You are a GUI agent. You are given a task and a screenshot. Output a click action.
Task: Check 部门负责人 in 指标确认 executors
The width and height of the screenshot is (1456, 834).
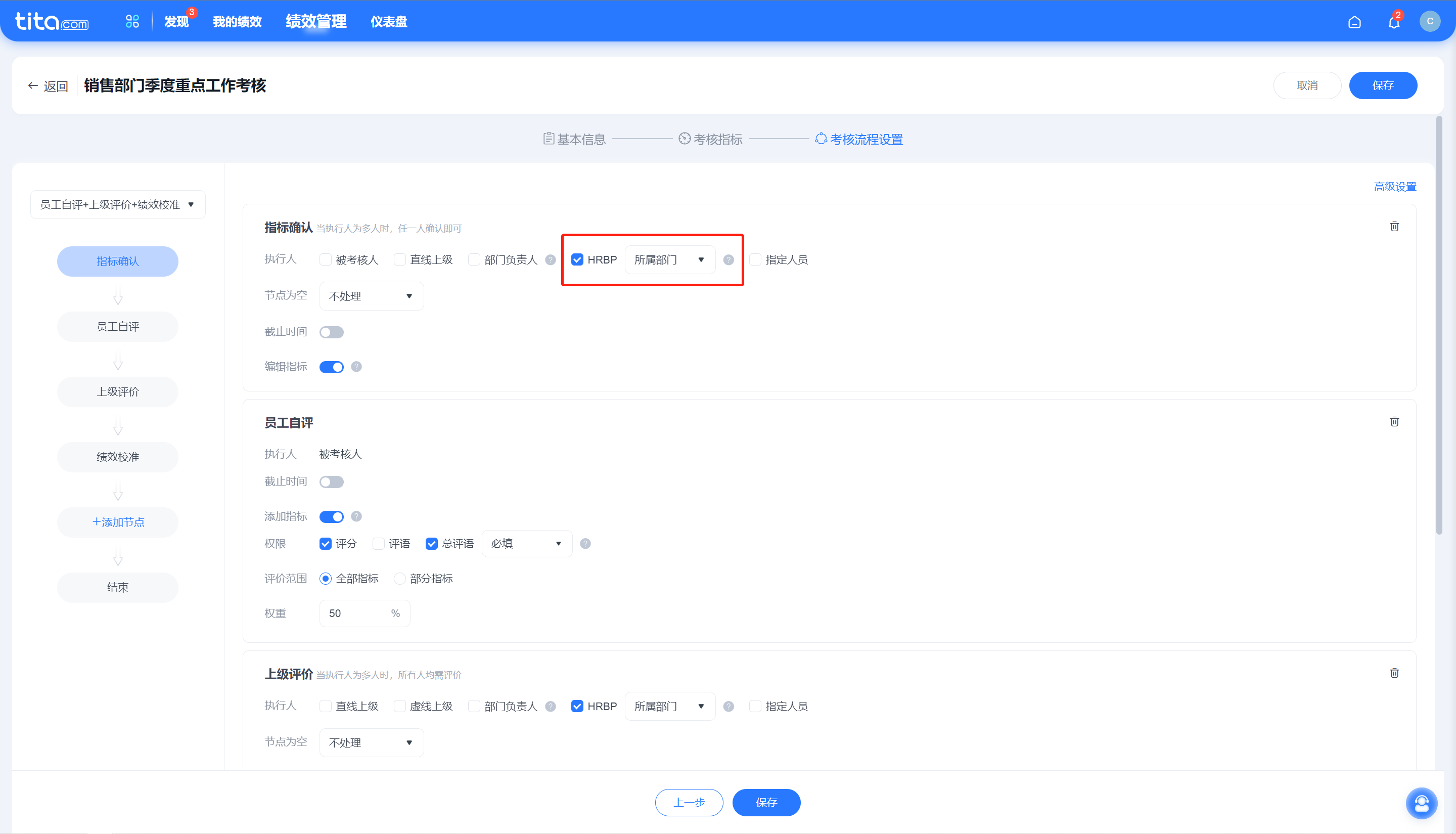pos(474,260)
